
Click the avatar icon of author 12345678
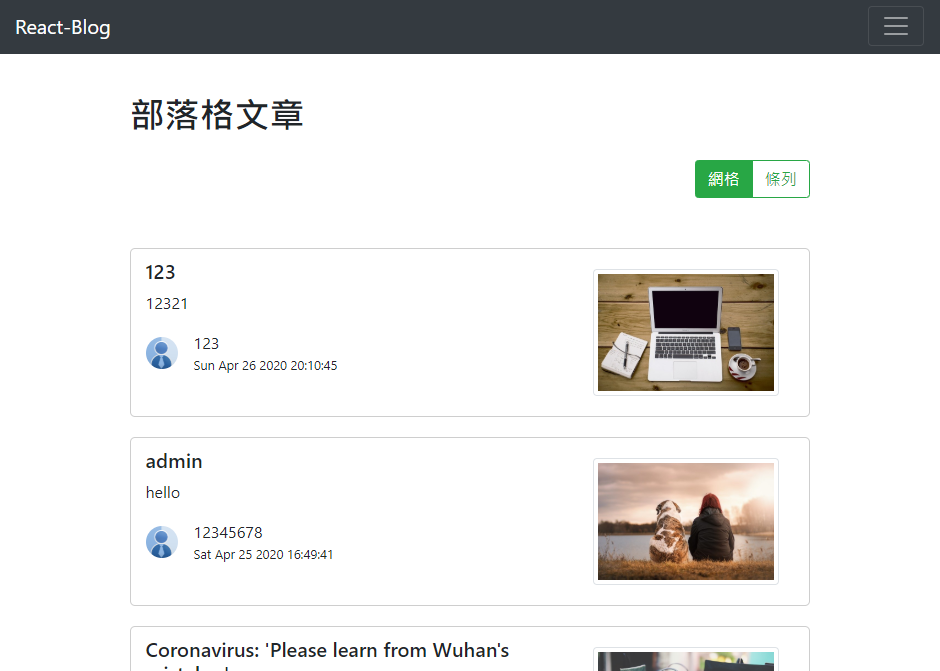pos(161,542)
